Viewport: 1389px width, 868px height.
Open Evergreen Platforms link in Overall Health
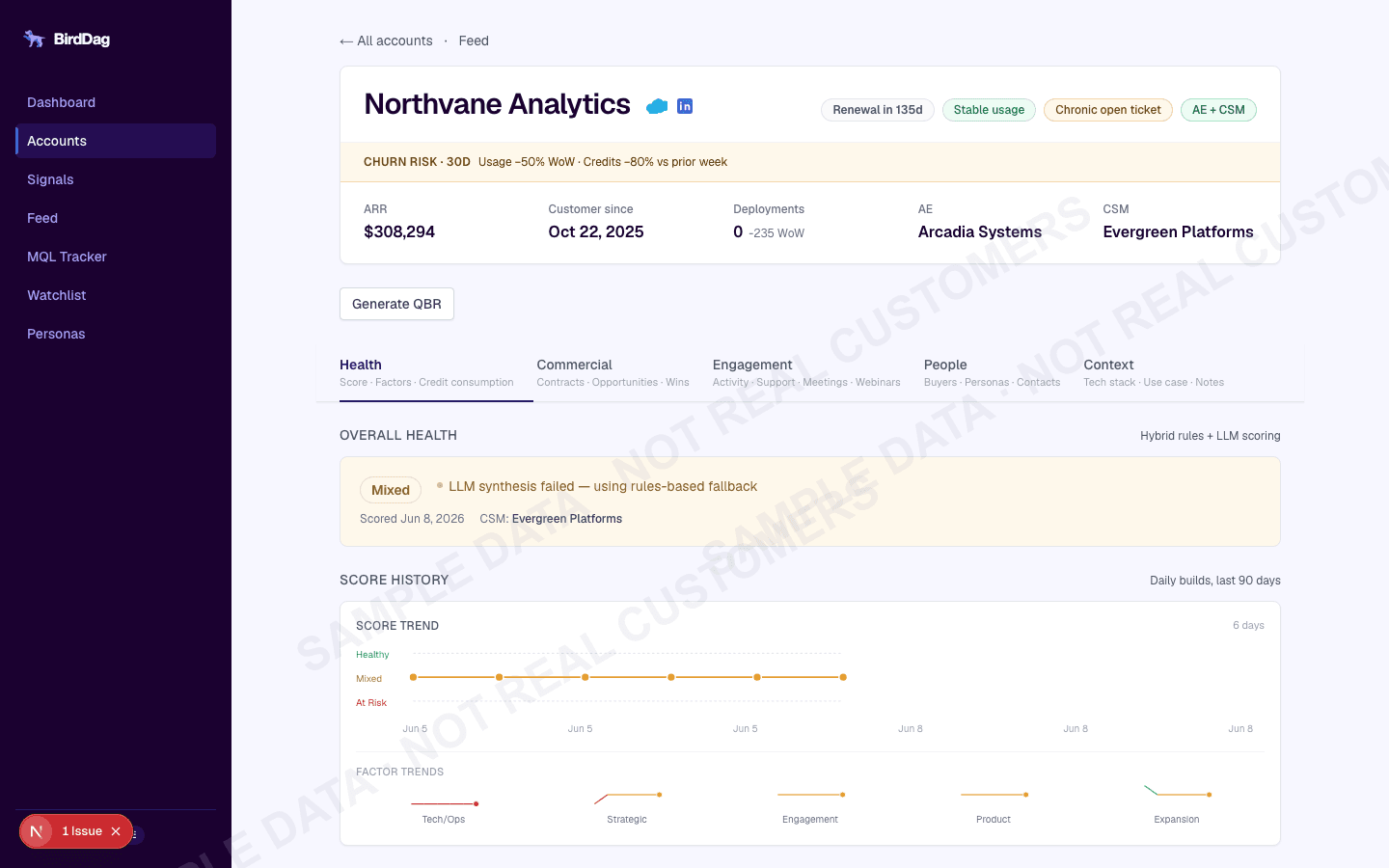[x=566, y=519]
